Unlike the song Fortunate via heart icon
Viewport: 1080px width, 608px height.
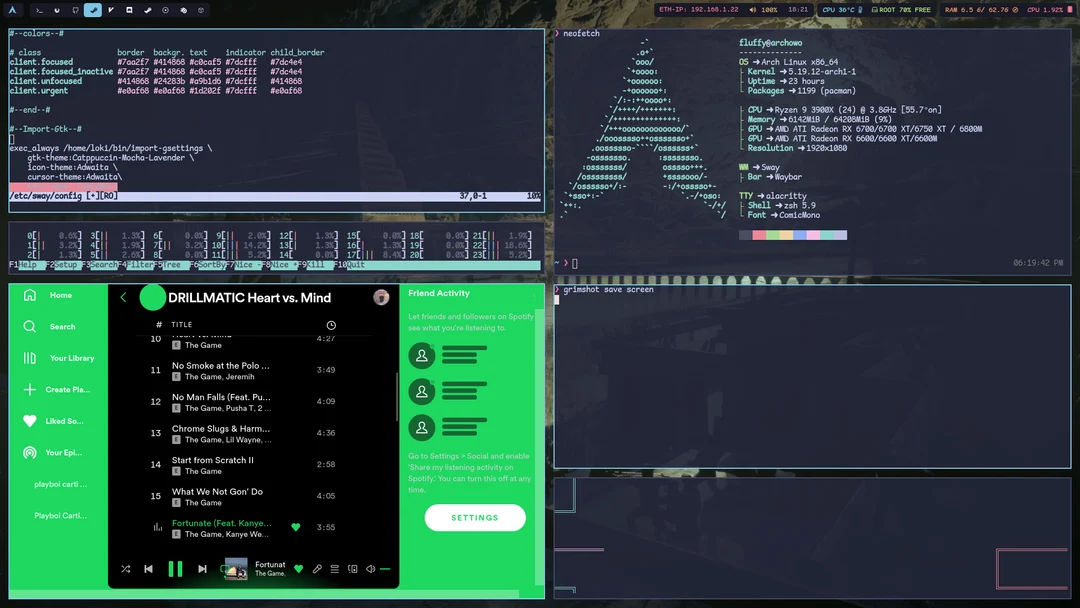[x=298, y=568]
